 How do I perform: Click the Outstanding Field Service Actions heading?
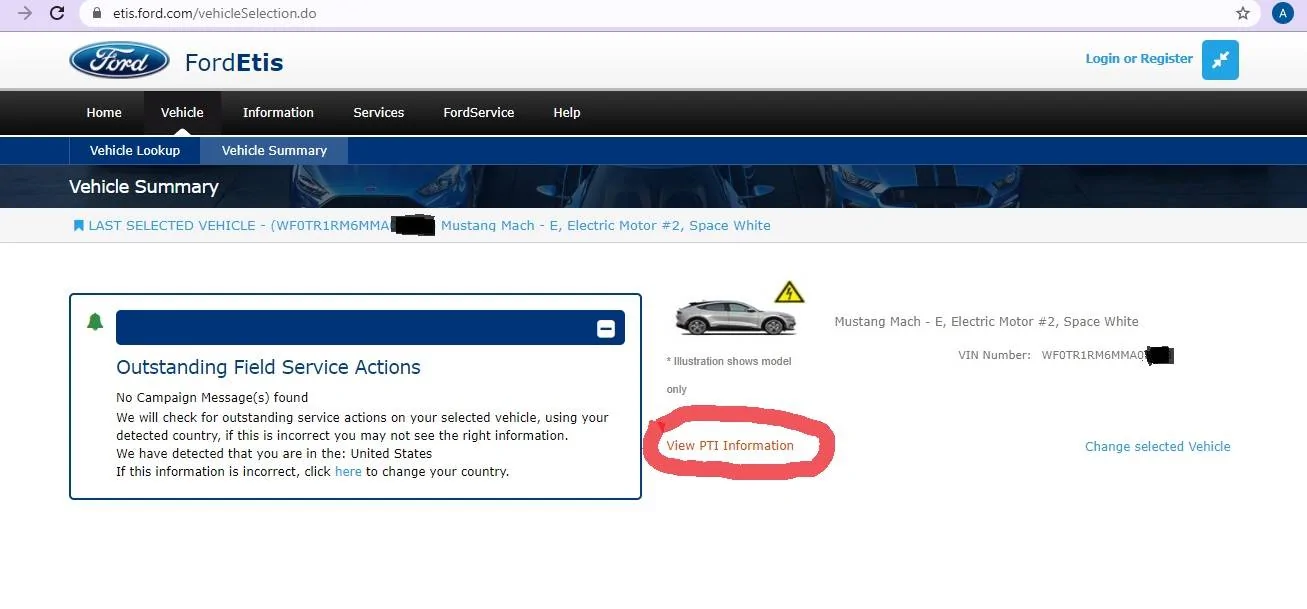click(268, 367)
